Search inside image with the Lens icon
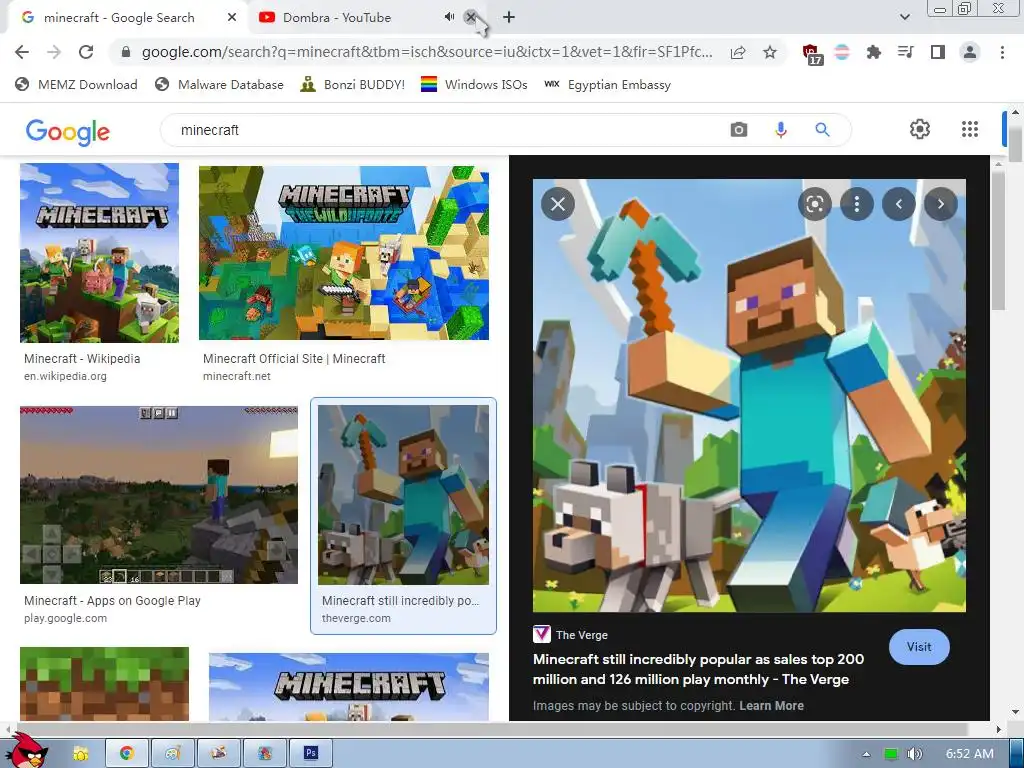This screenshot has height=768, width=1024. (x=814, y=204)
